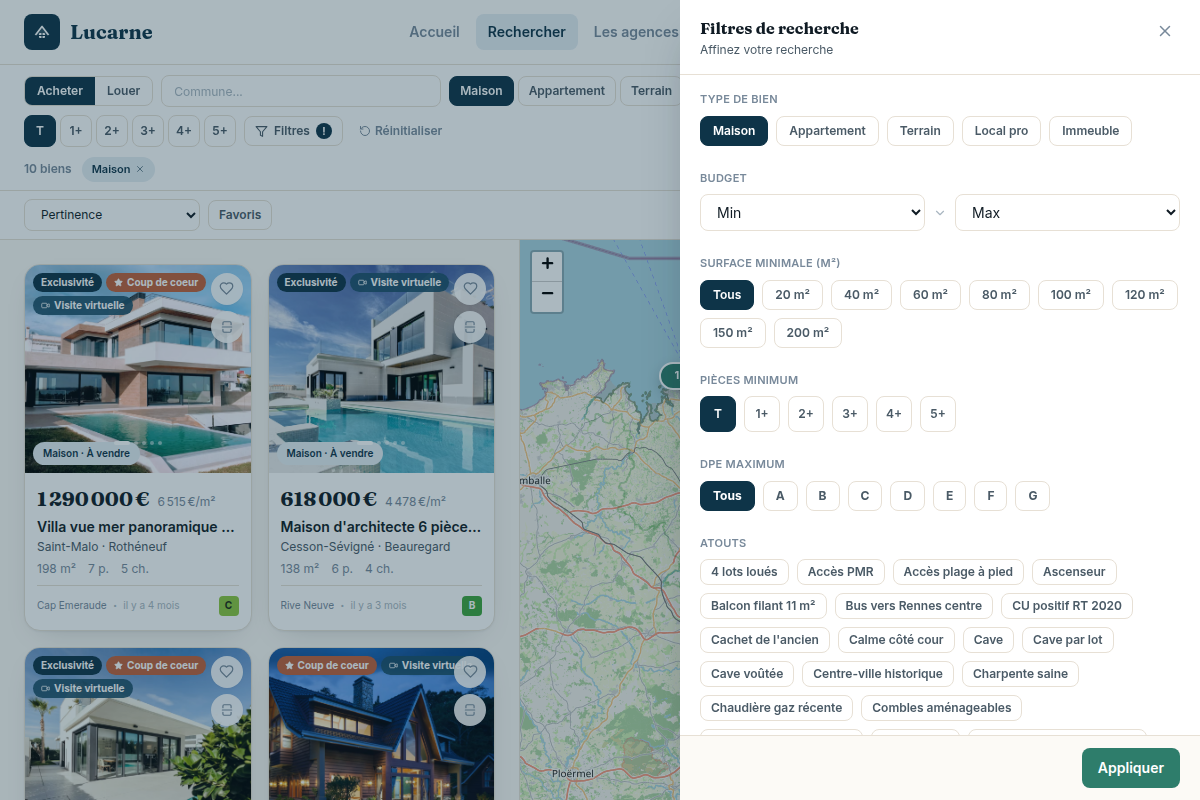Screen dimensions: 1200x800
Task: Toggle Chaudière gaz récente amenity
Action: pyautogui.click(x=777, y=708)
